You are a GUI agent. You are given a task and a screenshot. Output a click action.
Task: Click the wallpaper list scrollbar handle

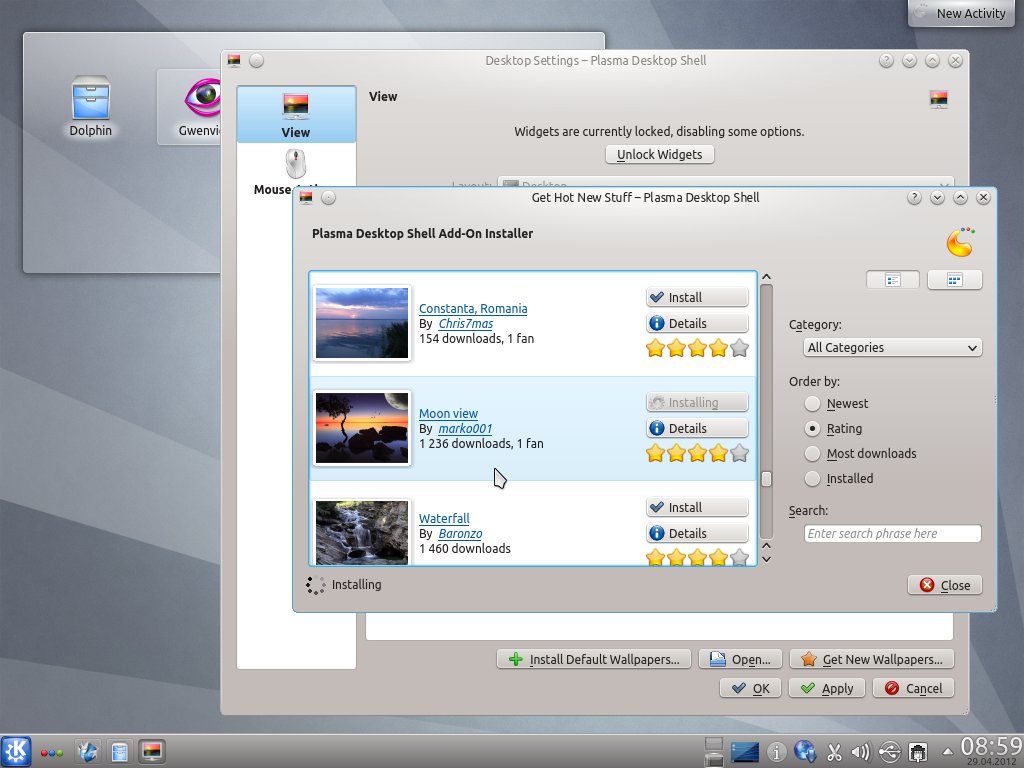767,479
